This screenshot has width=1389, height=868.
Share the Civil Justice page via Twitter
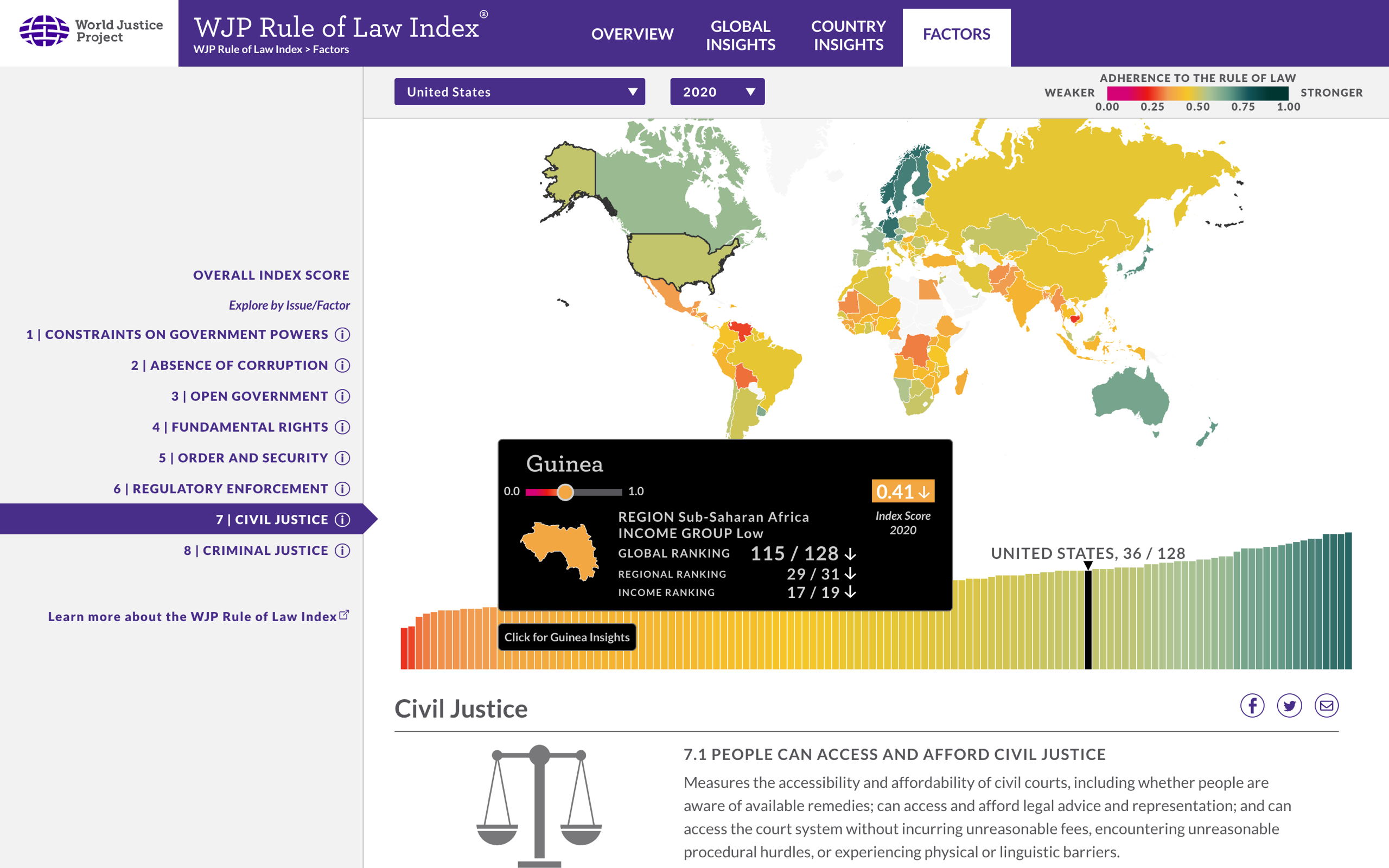[x=1290, y=706]
